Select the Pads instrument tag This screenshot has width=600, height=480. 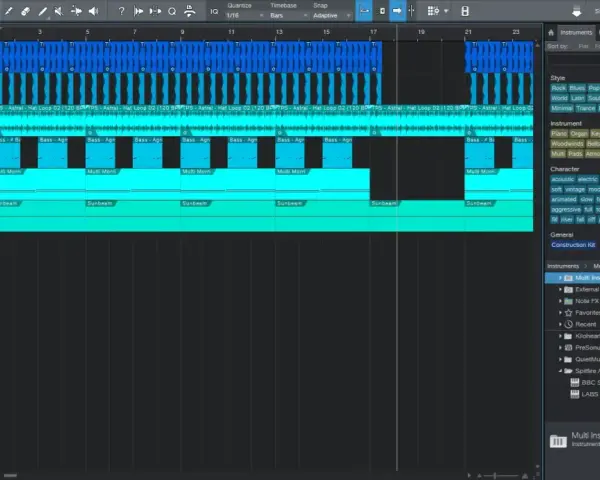(575, 154)
